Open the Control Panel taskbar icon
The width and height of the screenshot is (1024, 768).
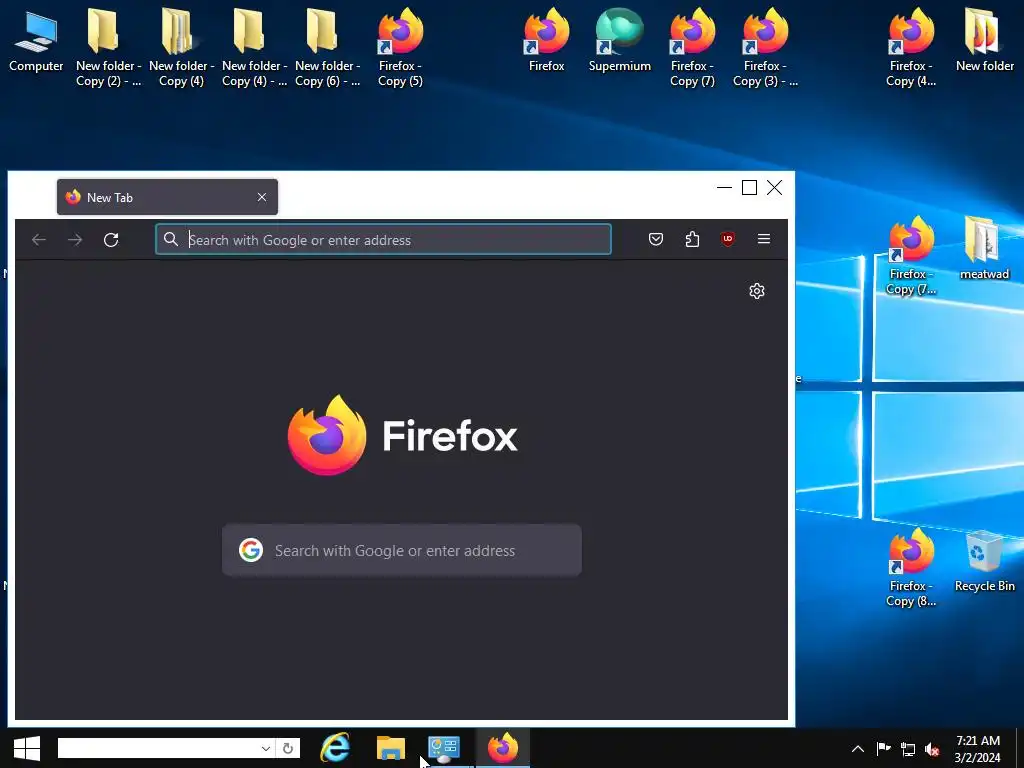(444, 748)
